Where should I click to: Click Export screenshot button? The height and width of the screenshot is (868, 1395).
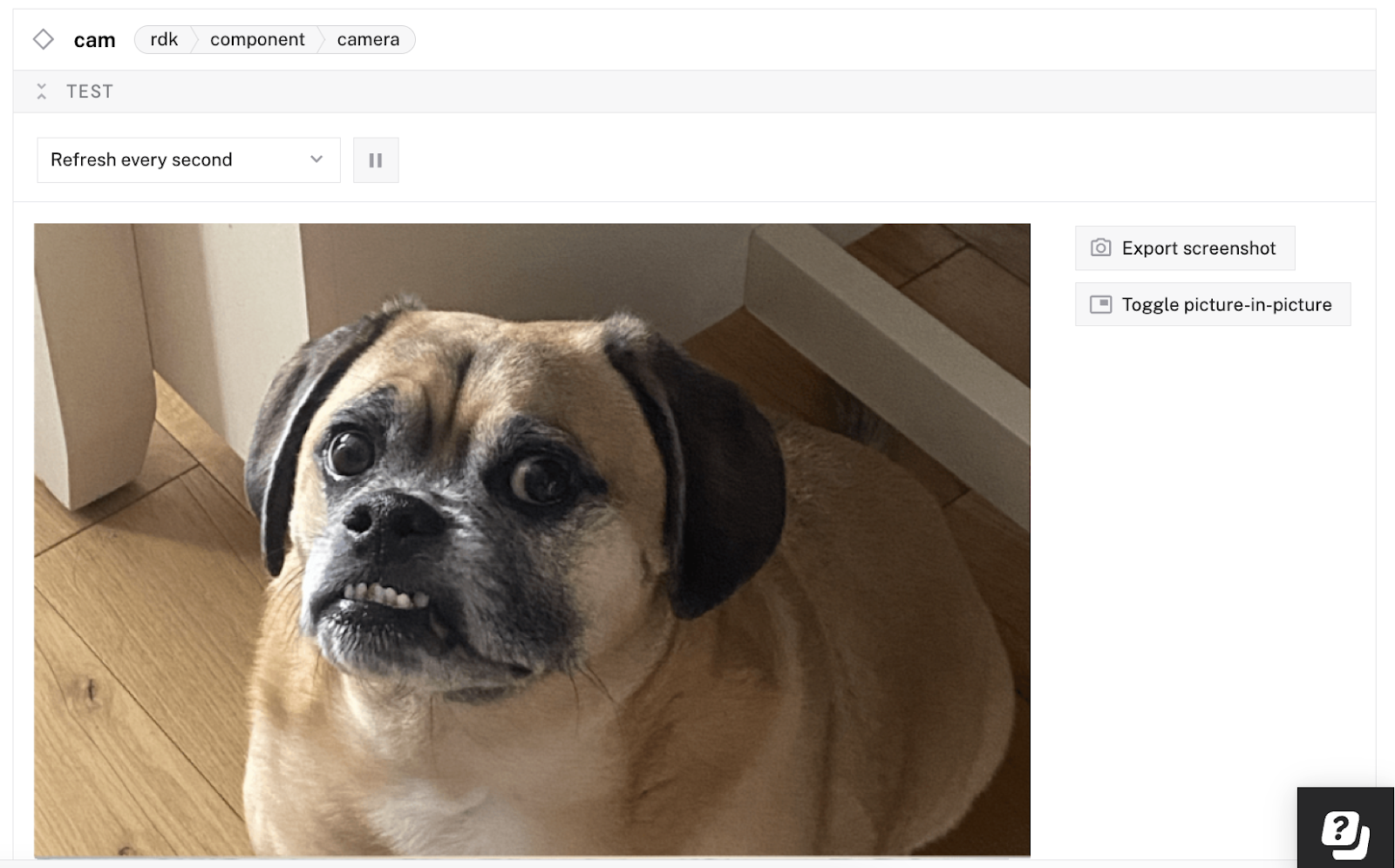[x=1185, y=248]
